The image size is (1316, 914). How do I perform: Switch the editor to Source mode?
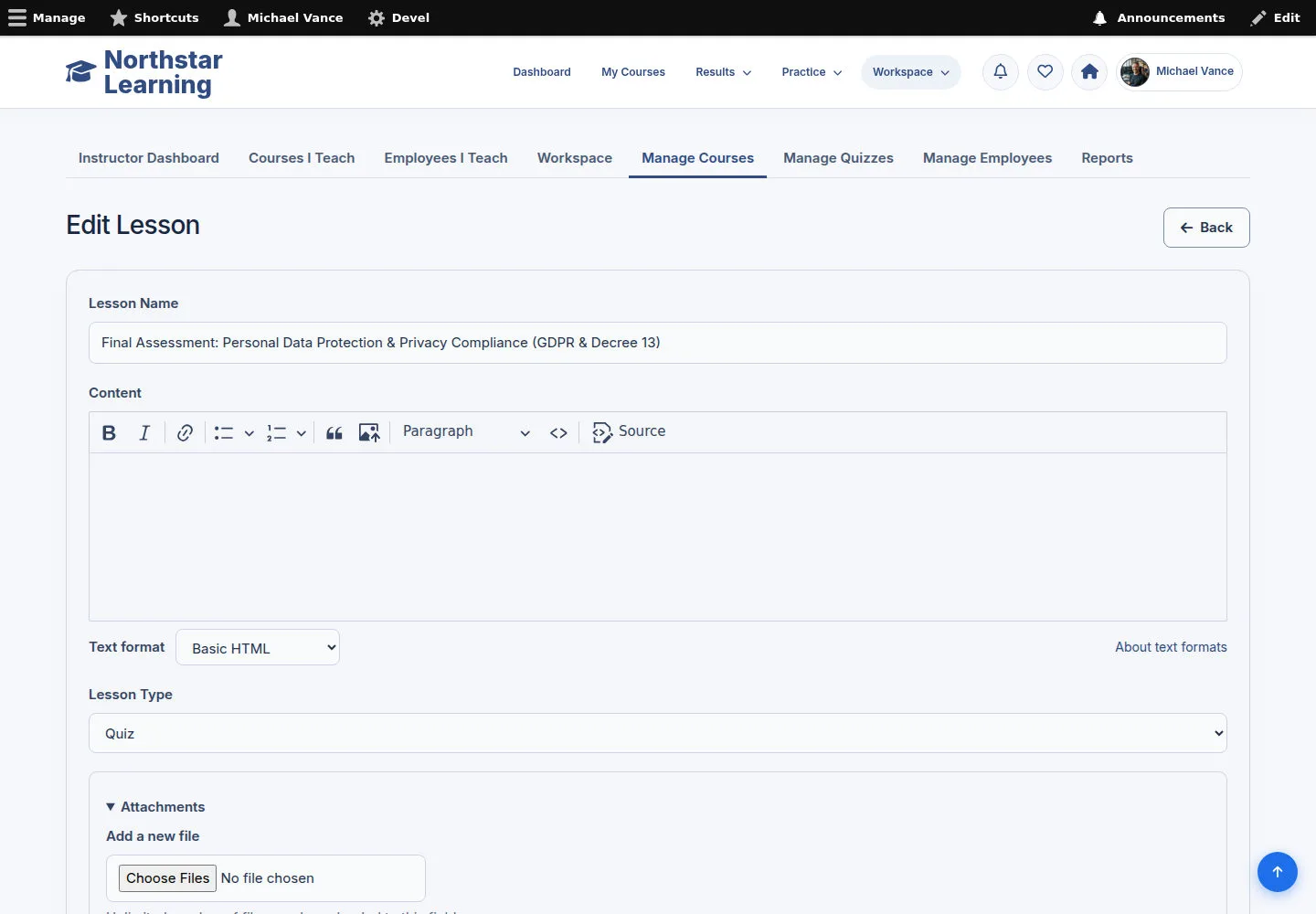(x=629, y=432)
